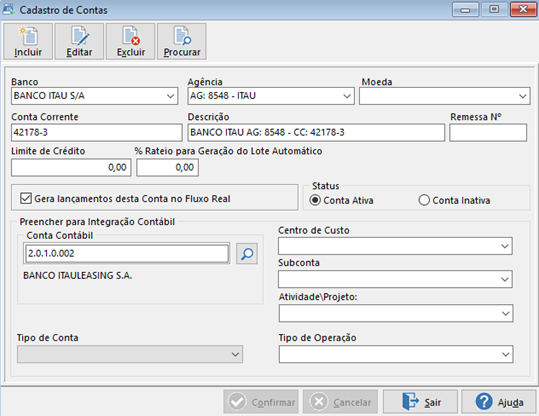The width and height of the screenshot is (539, 416).
Task: Select the Conta Inativa radio option
Action: (424, 200)
